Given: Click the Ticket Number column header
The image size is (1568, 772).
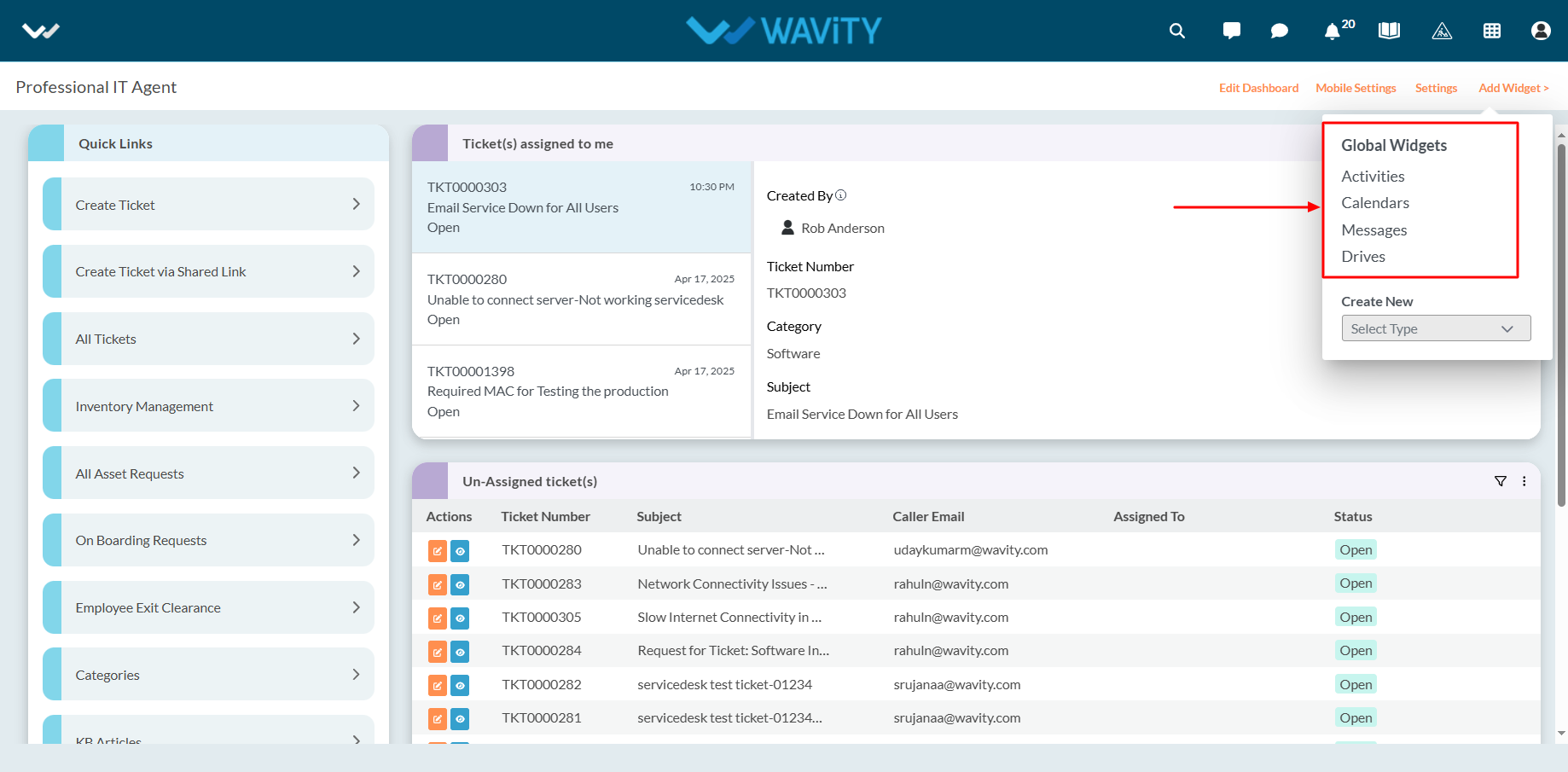Looking at the screenshot, I should click(x=545, y=516).
